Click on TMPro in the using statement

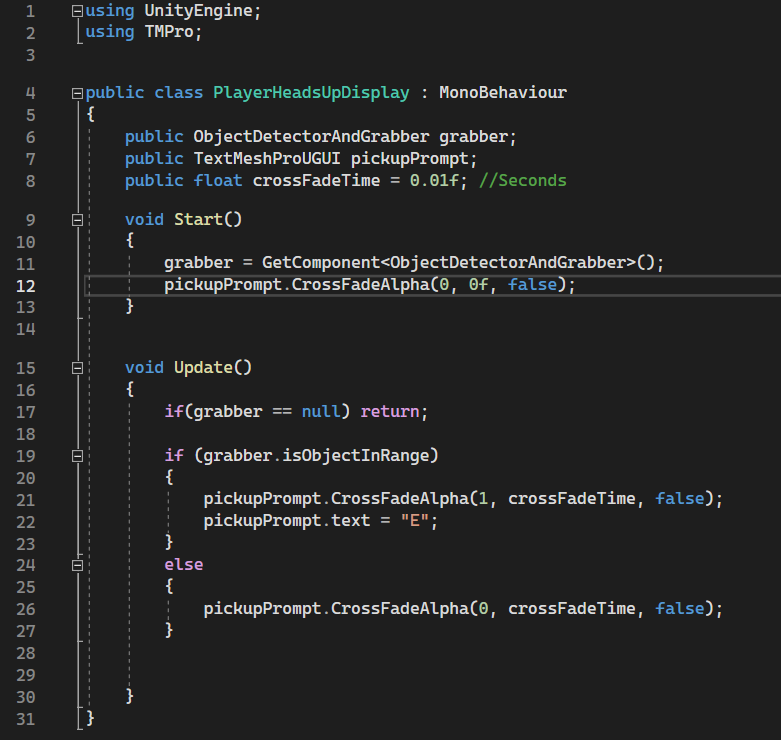click(x=169, y=32)
